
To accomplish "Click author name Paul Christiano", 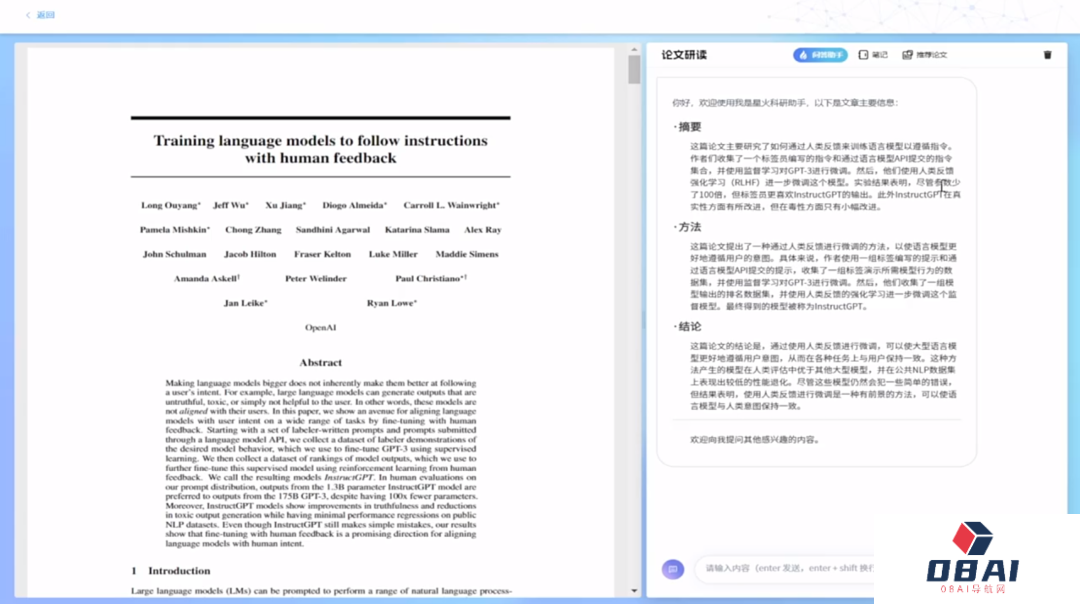I will point(431,279).
